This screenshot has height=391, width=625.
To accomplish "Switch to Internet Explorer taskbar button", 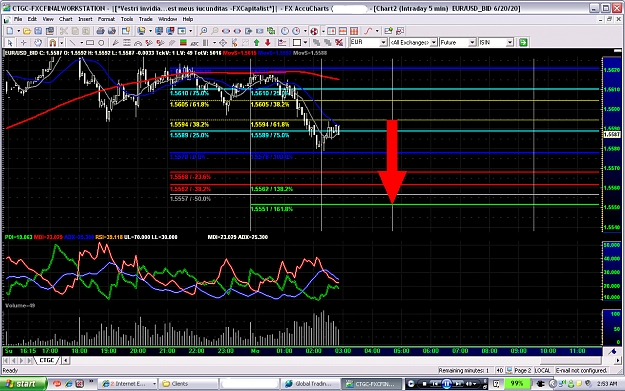I will click(x=127, y=384).
